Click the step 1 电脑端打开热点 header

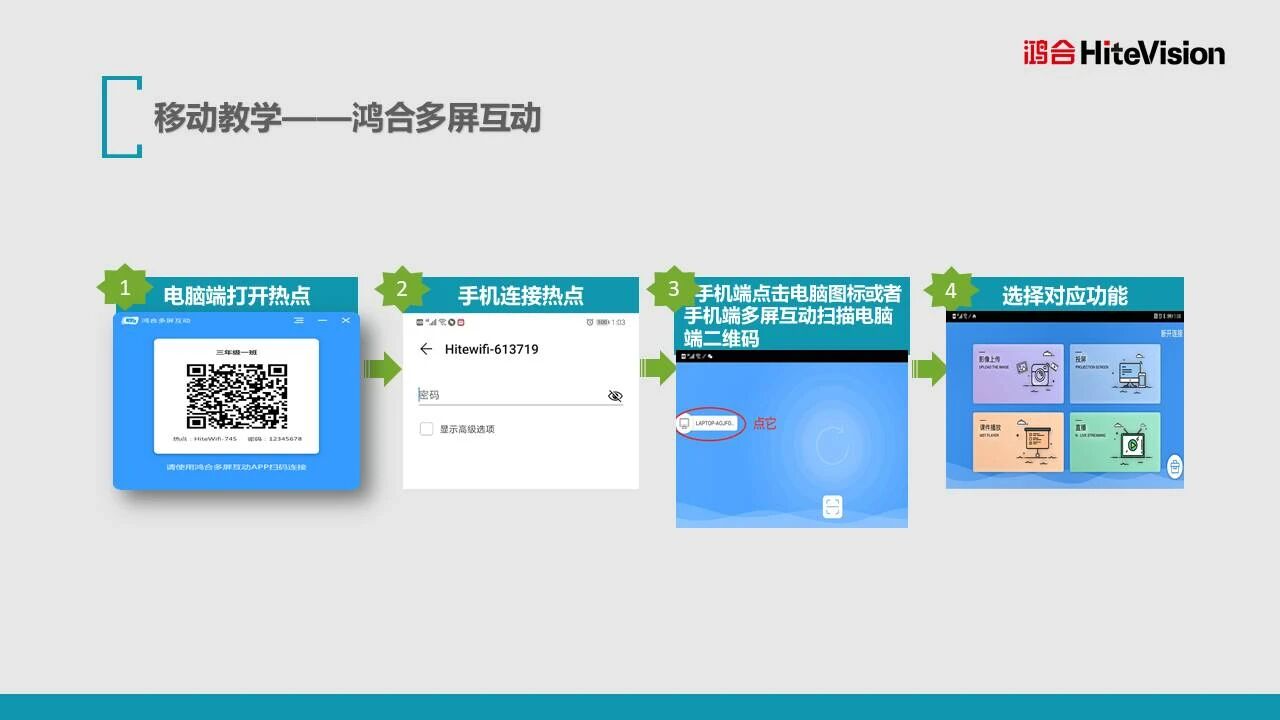[237, 295]
